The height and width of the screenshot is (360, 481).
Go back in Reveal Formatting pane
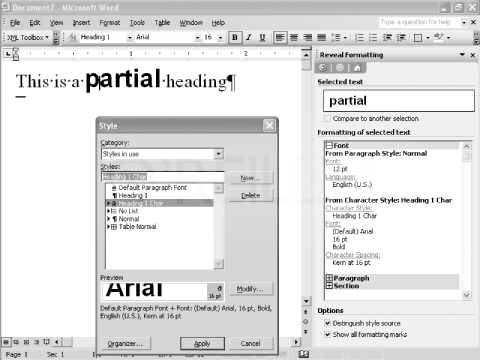tap(322, 68)
